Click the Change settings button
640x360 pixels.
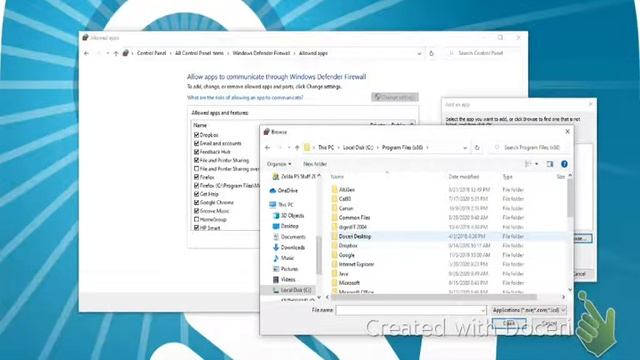click(395, 98)
